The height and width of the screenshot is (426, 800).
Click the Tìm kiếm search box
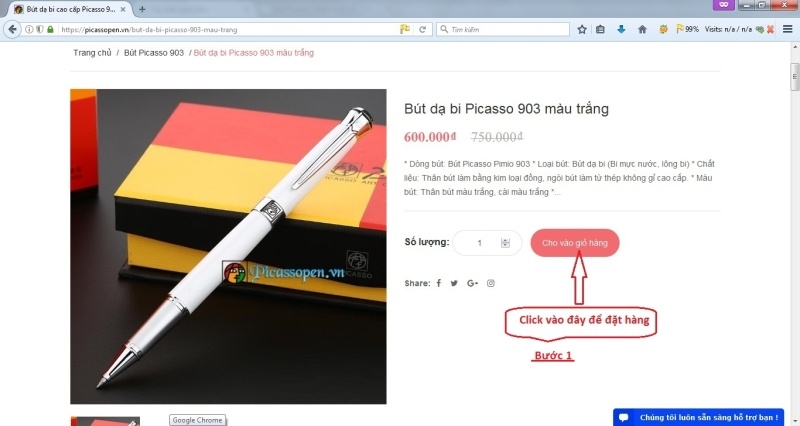tap(503, 30)
